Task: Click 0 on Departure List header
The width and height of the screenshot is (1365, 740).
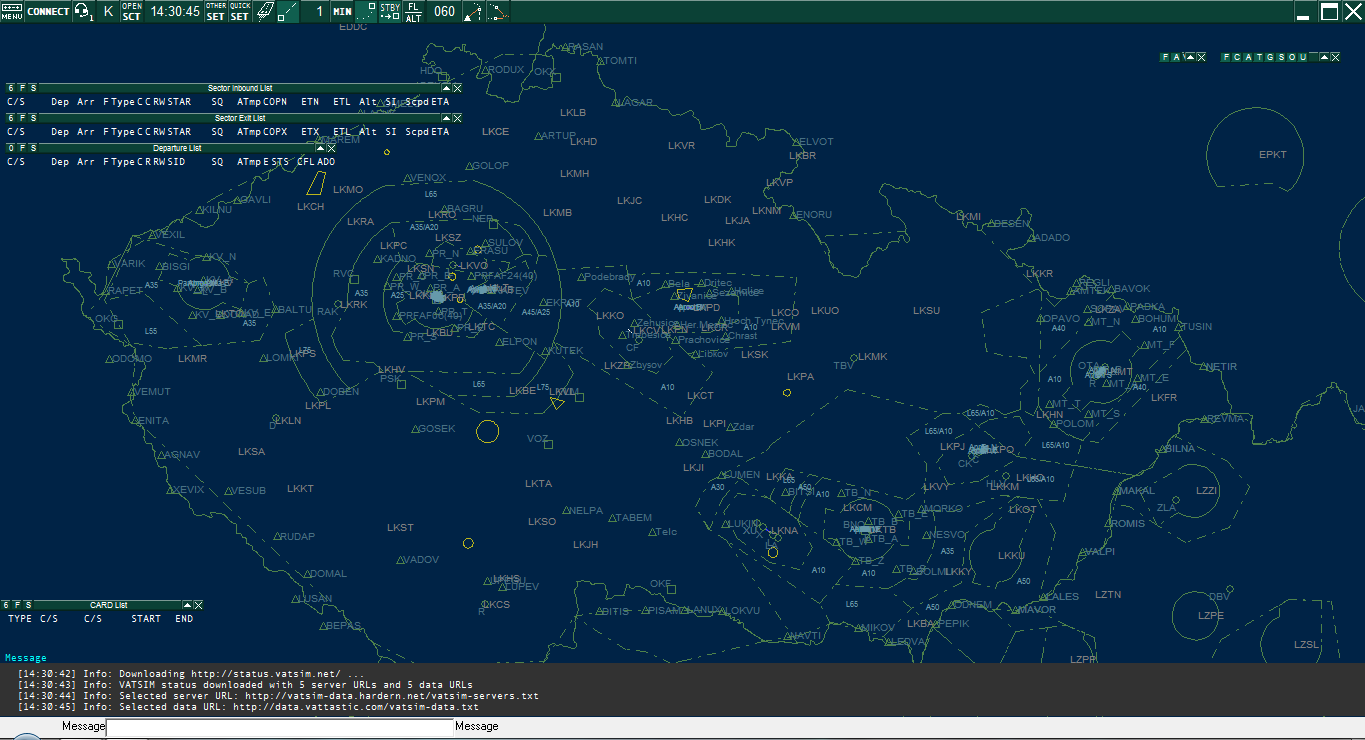Action: [x=10, y=148]
